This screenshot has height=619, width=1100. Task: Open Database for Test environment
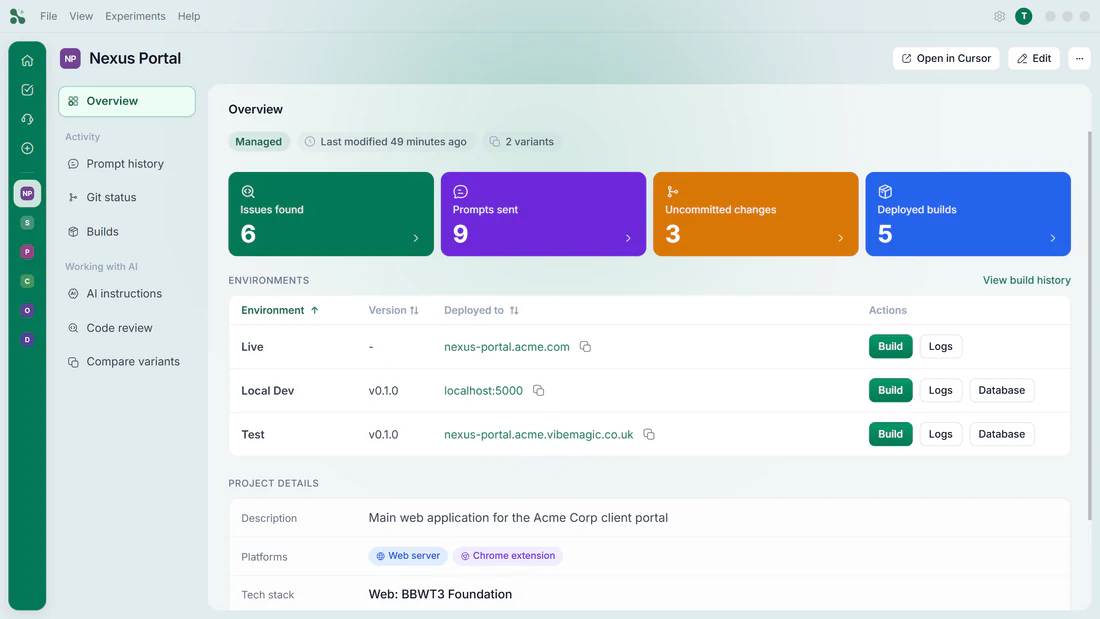coord(1001,434)
